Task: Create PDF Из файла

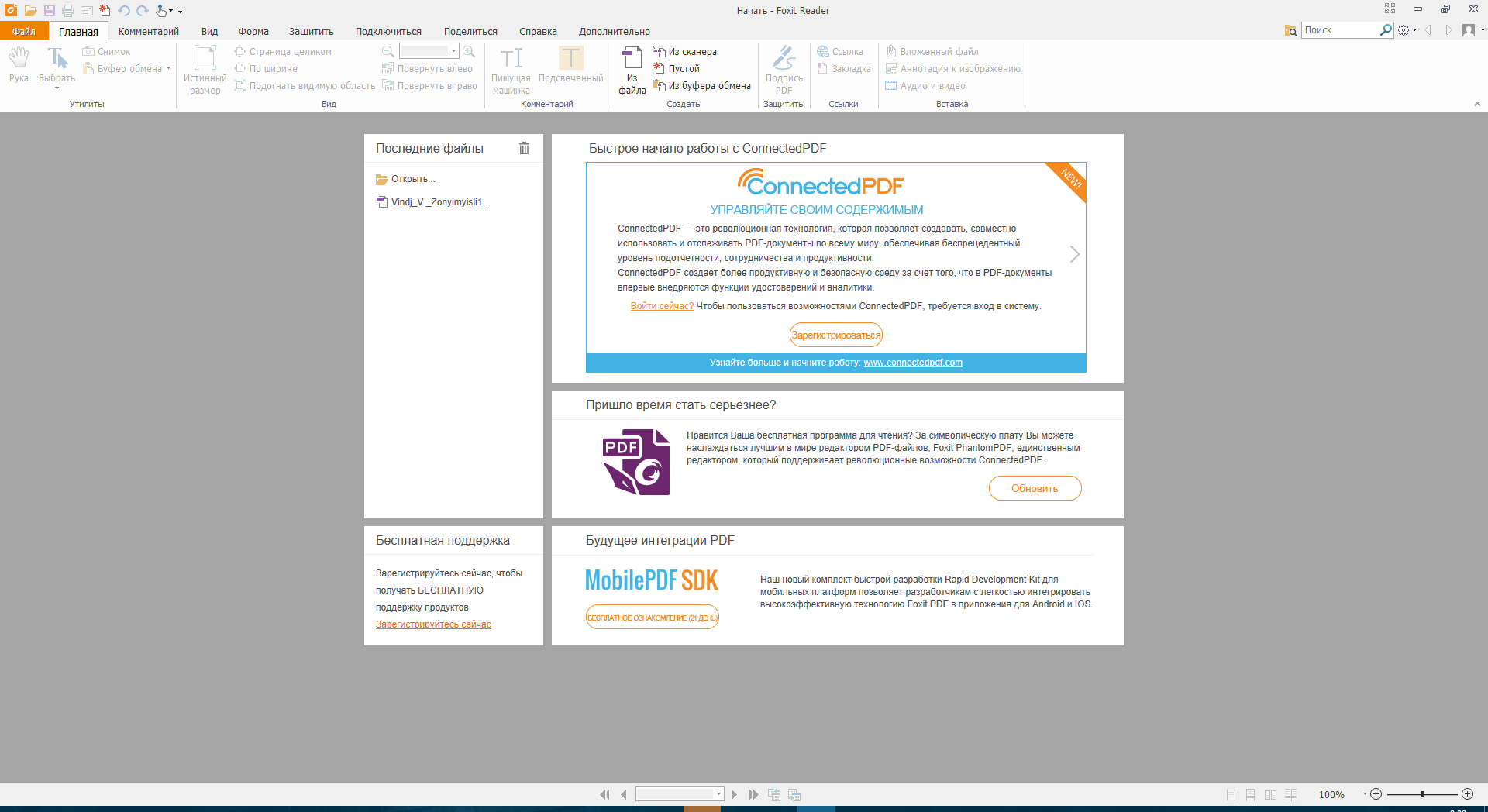Action: tap(632, 71)
